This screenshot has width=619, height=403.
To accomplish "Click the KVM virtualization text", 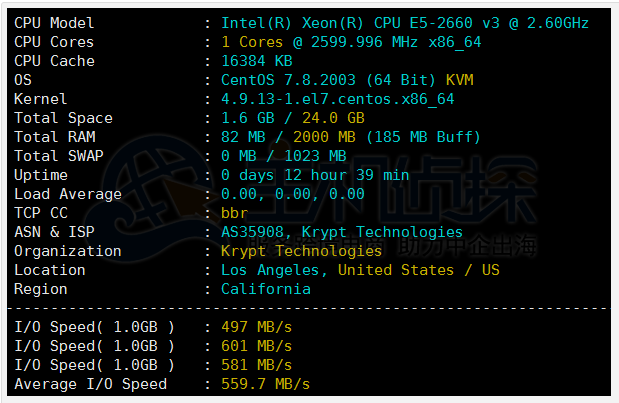I will [460, 80].
